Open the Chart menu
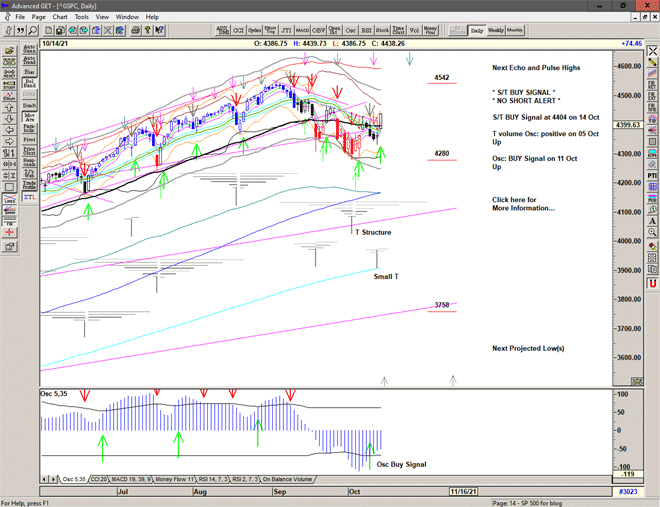660x507 pixels. (60, 17)
